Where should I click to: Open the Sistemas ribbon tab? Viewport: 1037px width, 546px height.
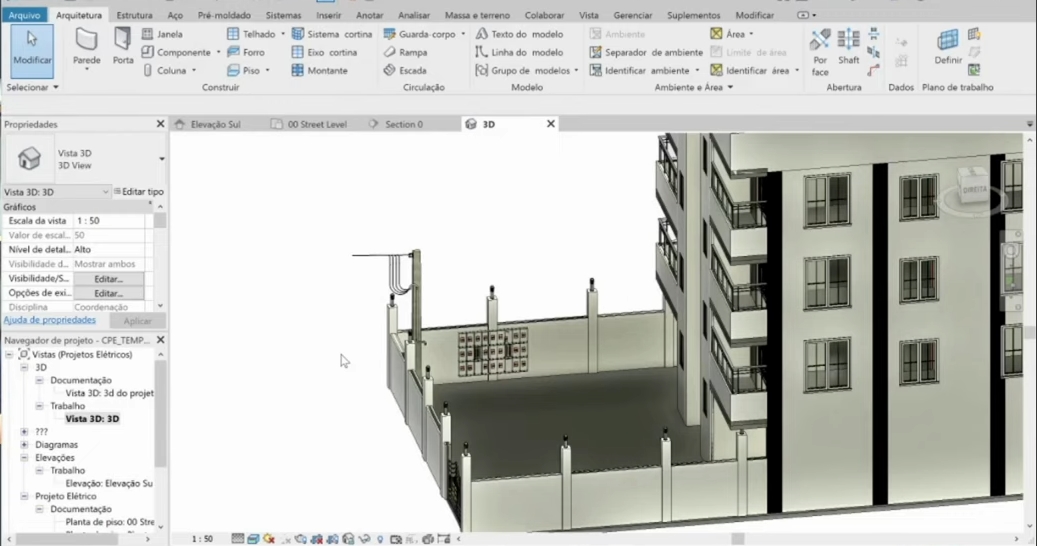[x=283, y=15]
